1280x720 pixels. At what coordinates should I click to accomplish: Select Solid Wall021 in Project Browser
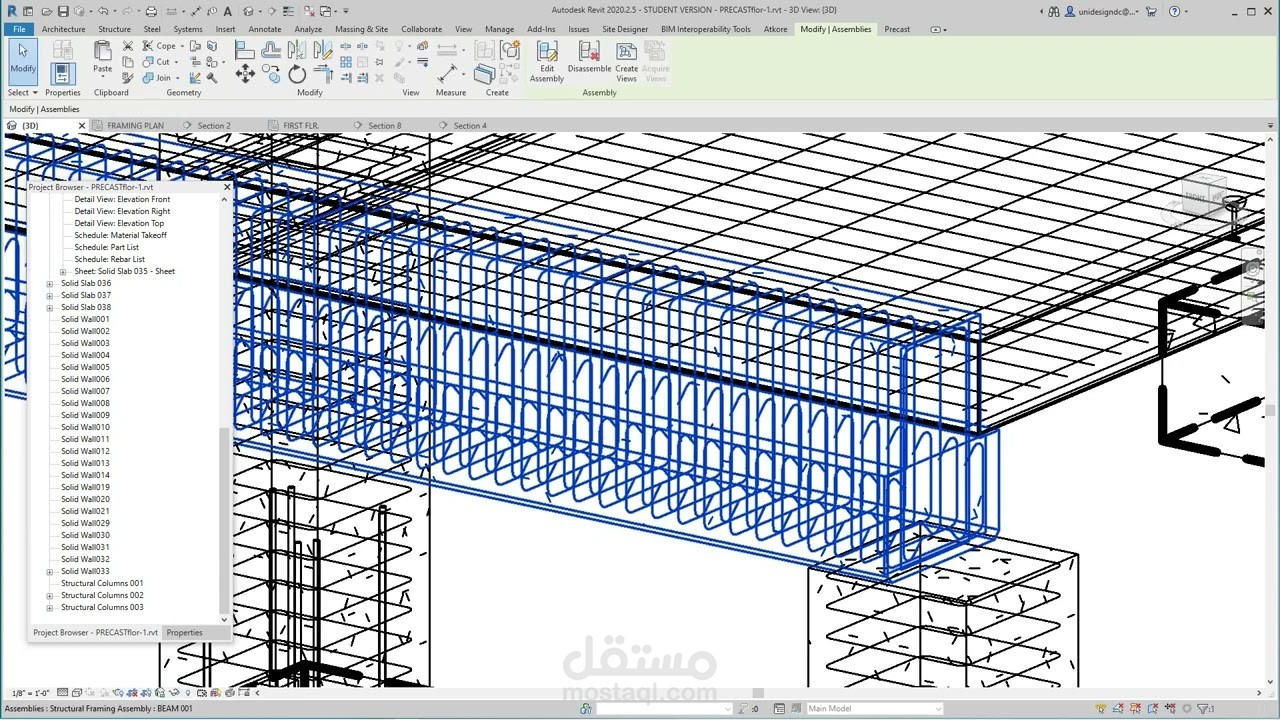coord(85,511)
